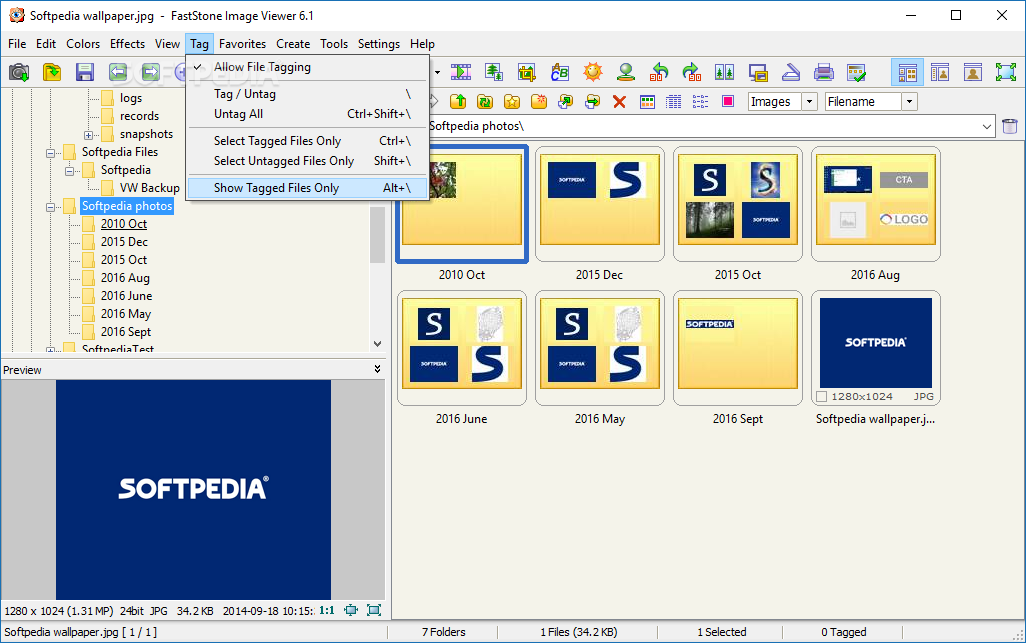Image resolution: width=1026 pixels, height=643 pixels.
Task: Select the 2016 Aug folder in tree
Action: [x=125, y=278]
